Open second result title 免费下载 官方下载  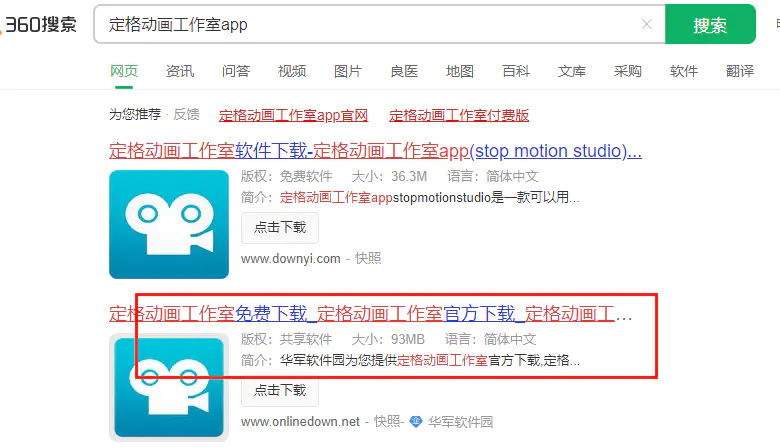click(371, 314)
